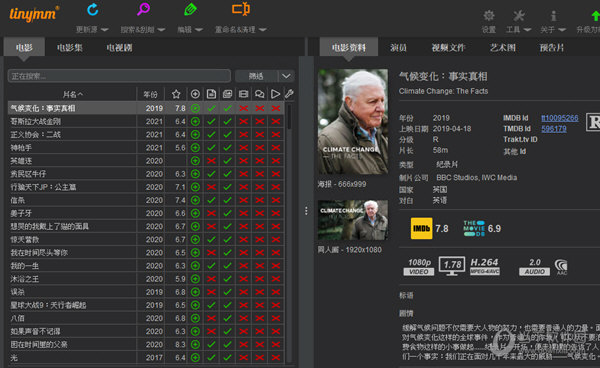This screenshot has width=600, height=368.
Task: Open the 关于 dropdown arrow
Action: click(562, 30)
